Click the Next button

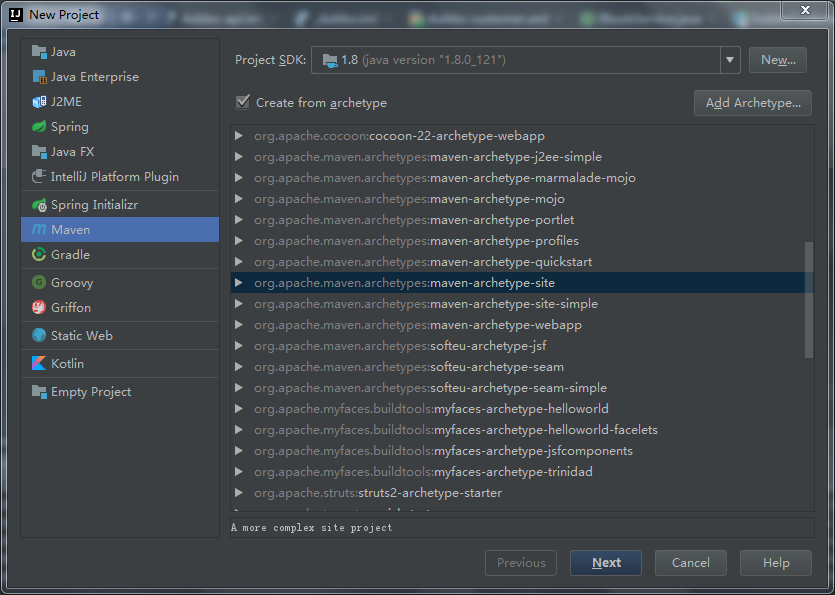pyautogui.click(x=606, y=563)
